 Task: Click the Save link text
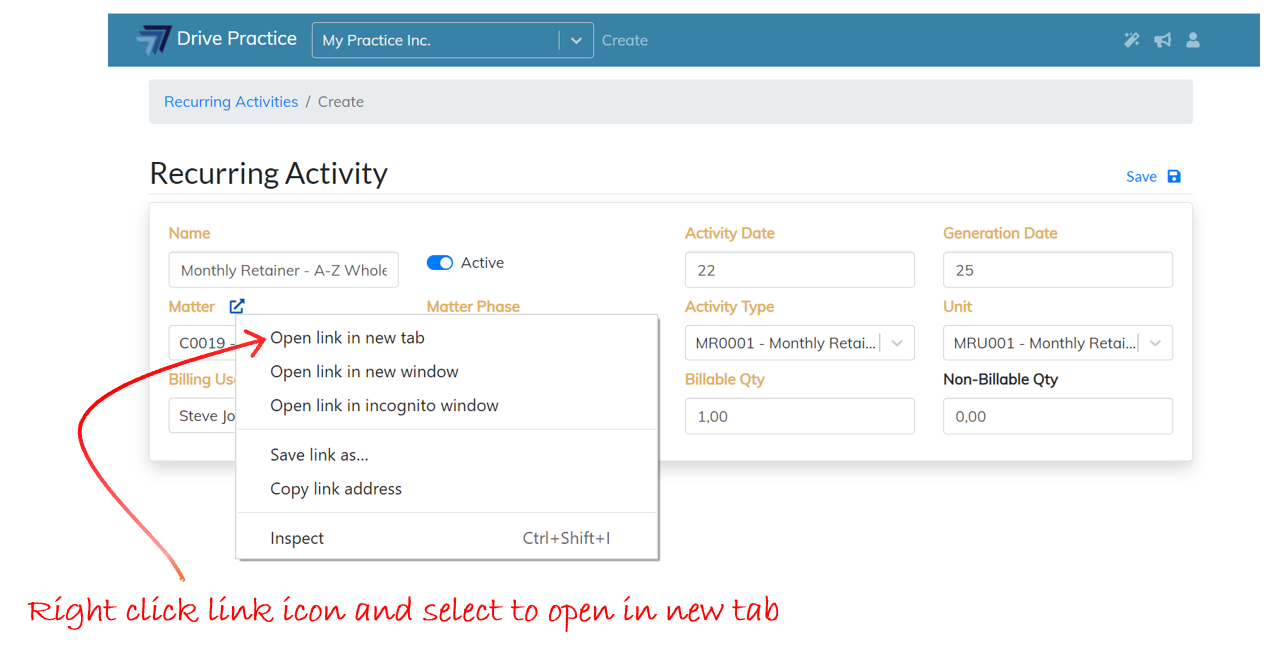pyautogui.click(x=1141, y=177)
